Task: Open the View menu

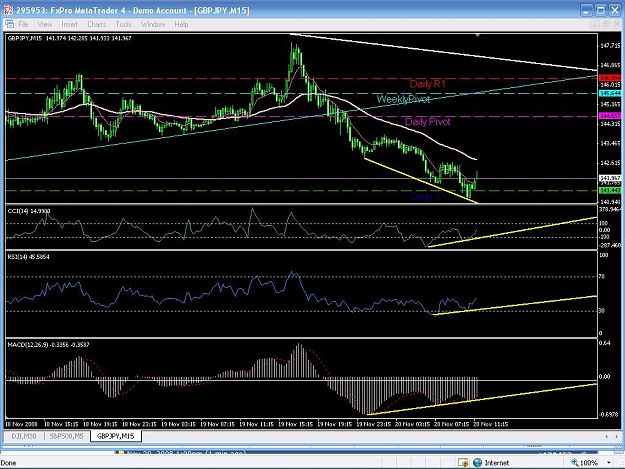Action: 45,24
